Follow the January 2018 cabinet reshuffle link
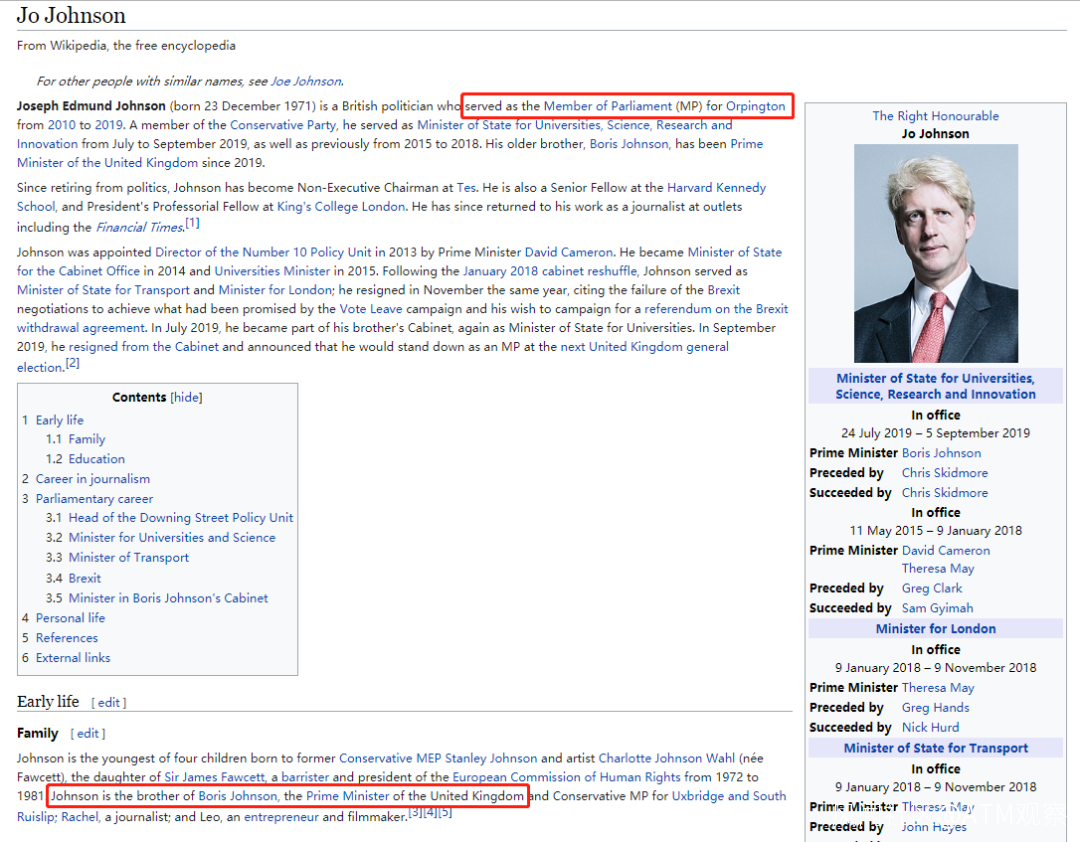 (550, 271)
